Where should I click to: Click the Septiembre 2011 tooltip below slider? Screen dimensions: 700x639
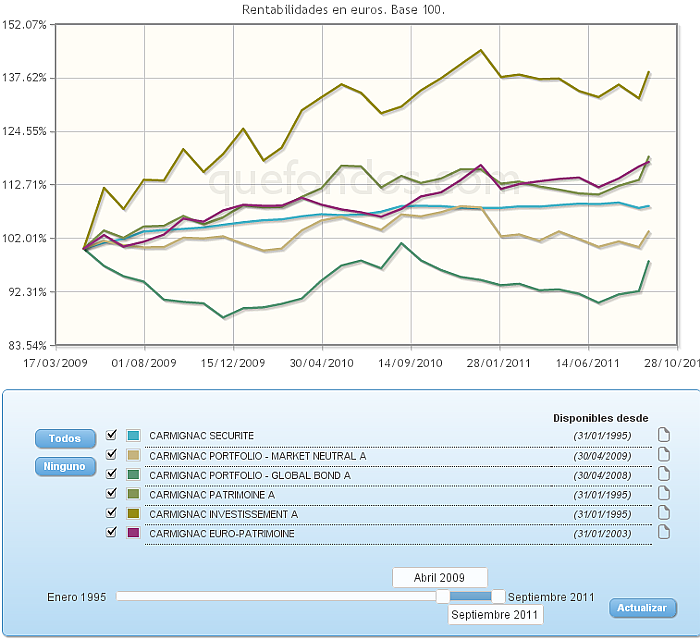click(495, 615)
